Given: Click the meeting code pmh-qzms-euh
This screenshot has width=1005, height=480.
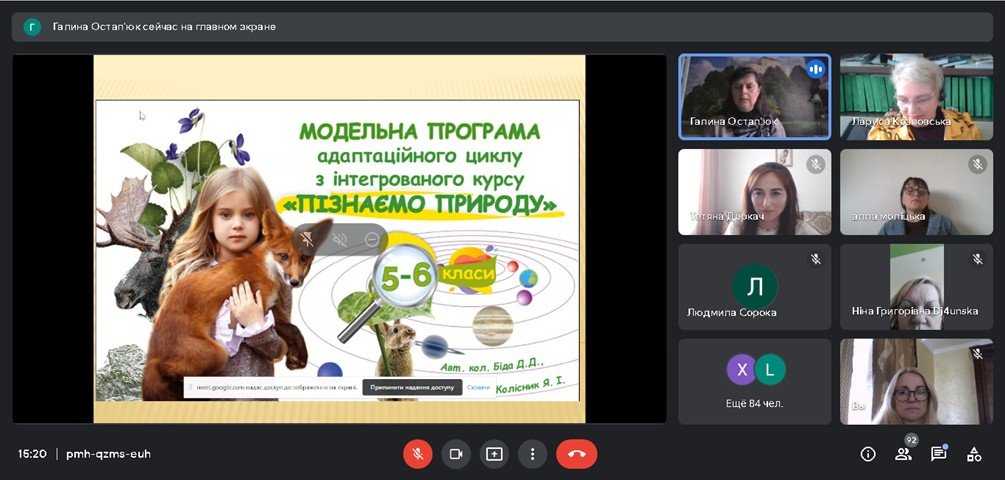Looking at the screenshot, I should point(108,454).
